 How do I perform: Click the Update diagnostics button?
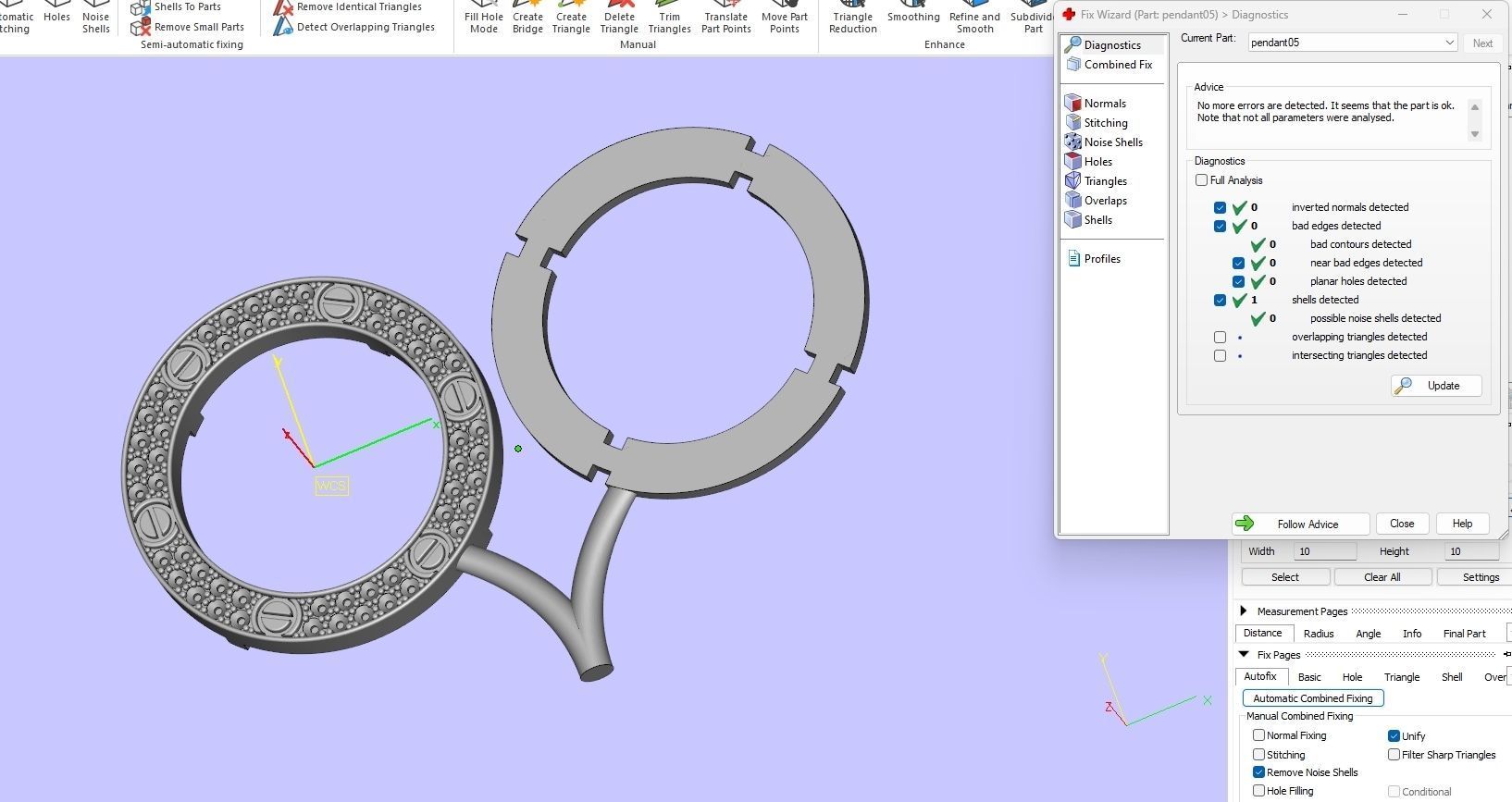(x=1436, y=386)
